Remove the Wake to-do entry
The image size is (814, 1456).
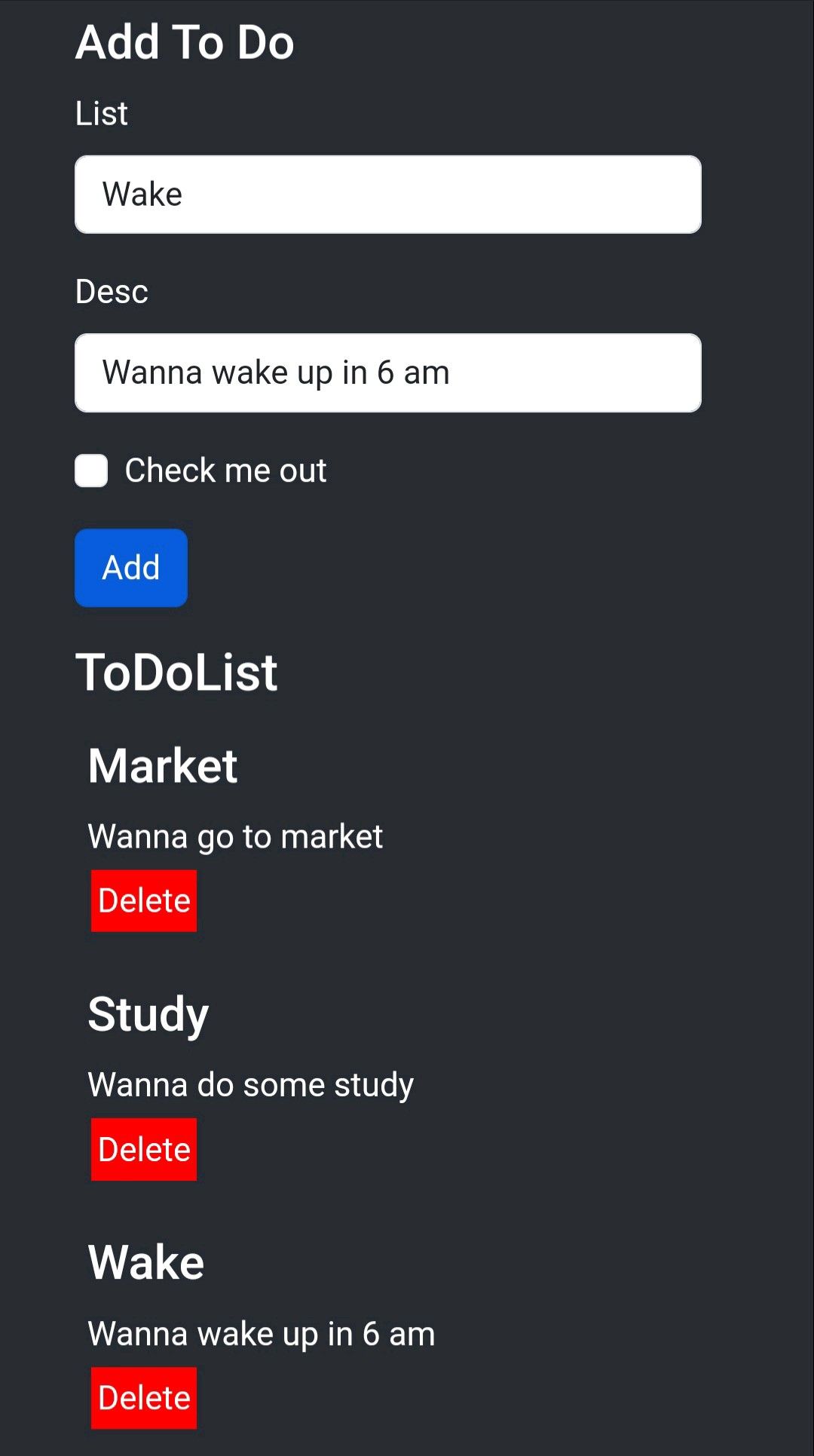(144, 1398)
